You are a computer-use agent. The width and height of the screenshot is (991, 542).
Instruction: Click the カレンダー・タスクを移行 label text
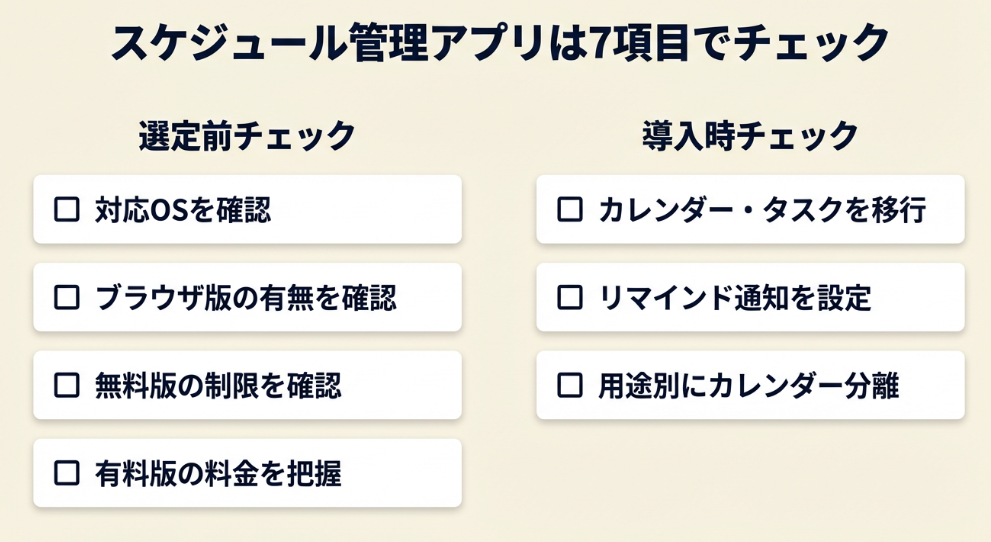(x=762, y=210)
